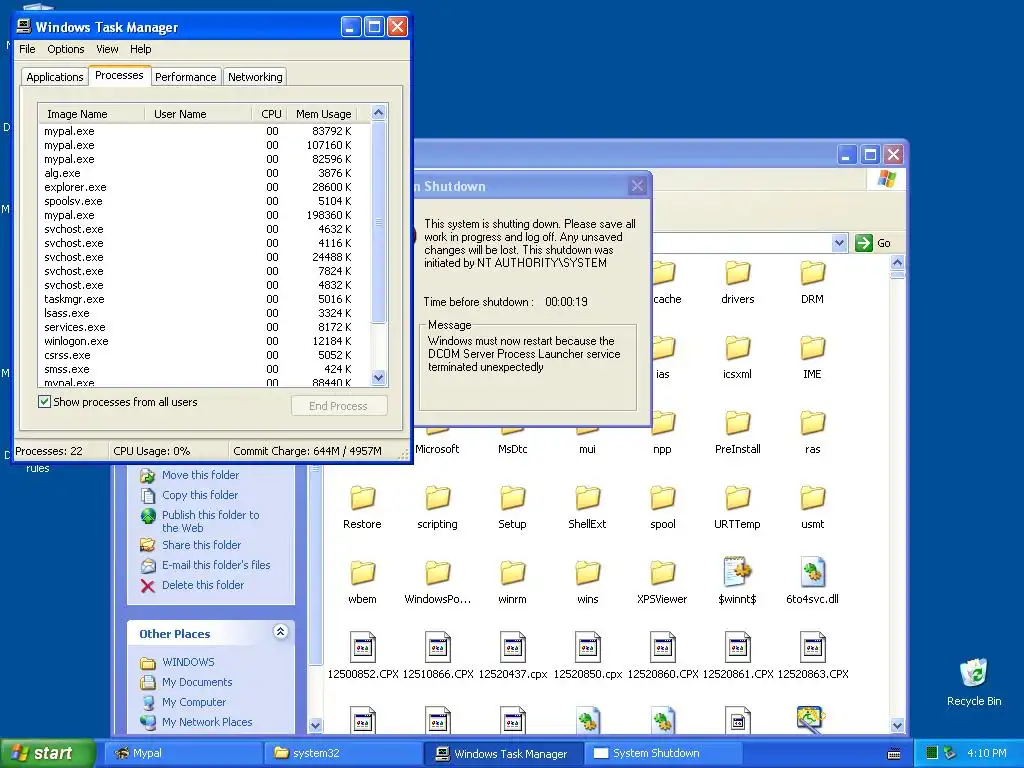Switch to System Shutdown taskbar button
Viewport: 1024px width, 768px height.
click(x=664, y=753)
